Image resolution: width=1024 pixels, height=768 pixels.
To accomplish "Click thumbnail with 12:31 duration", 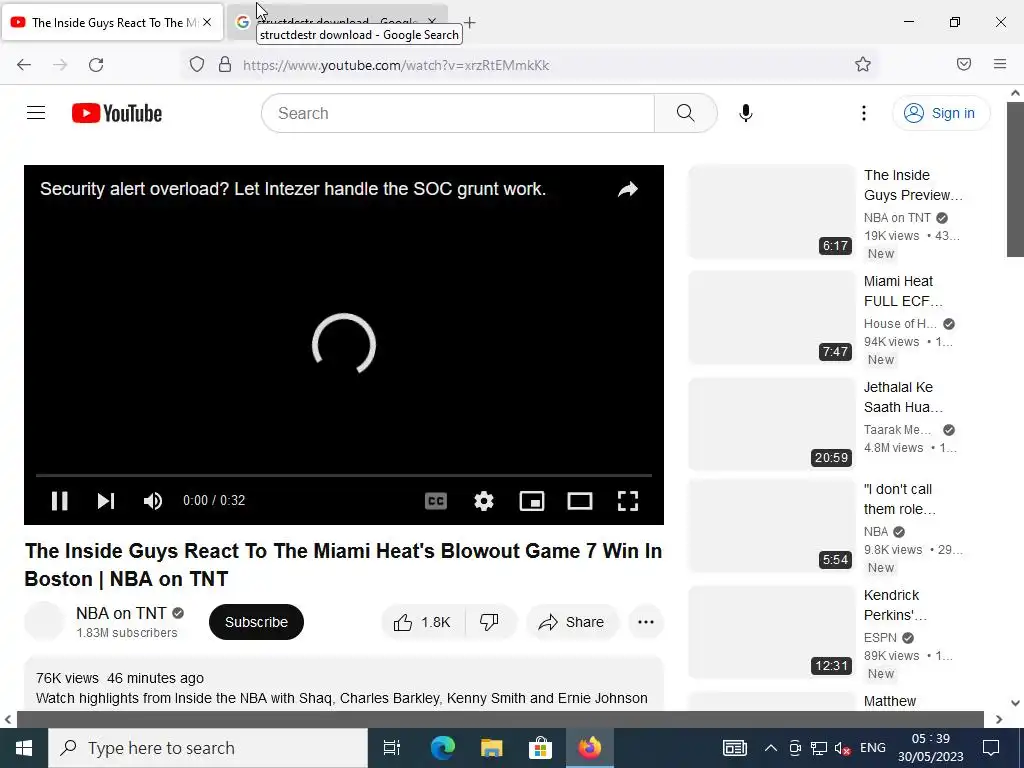I will (x=772, y=632).
